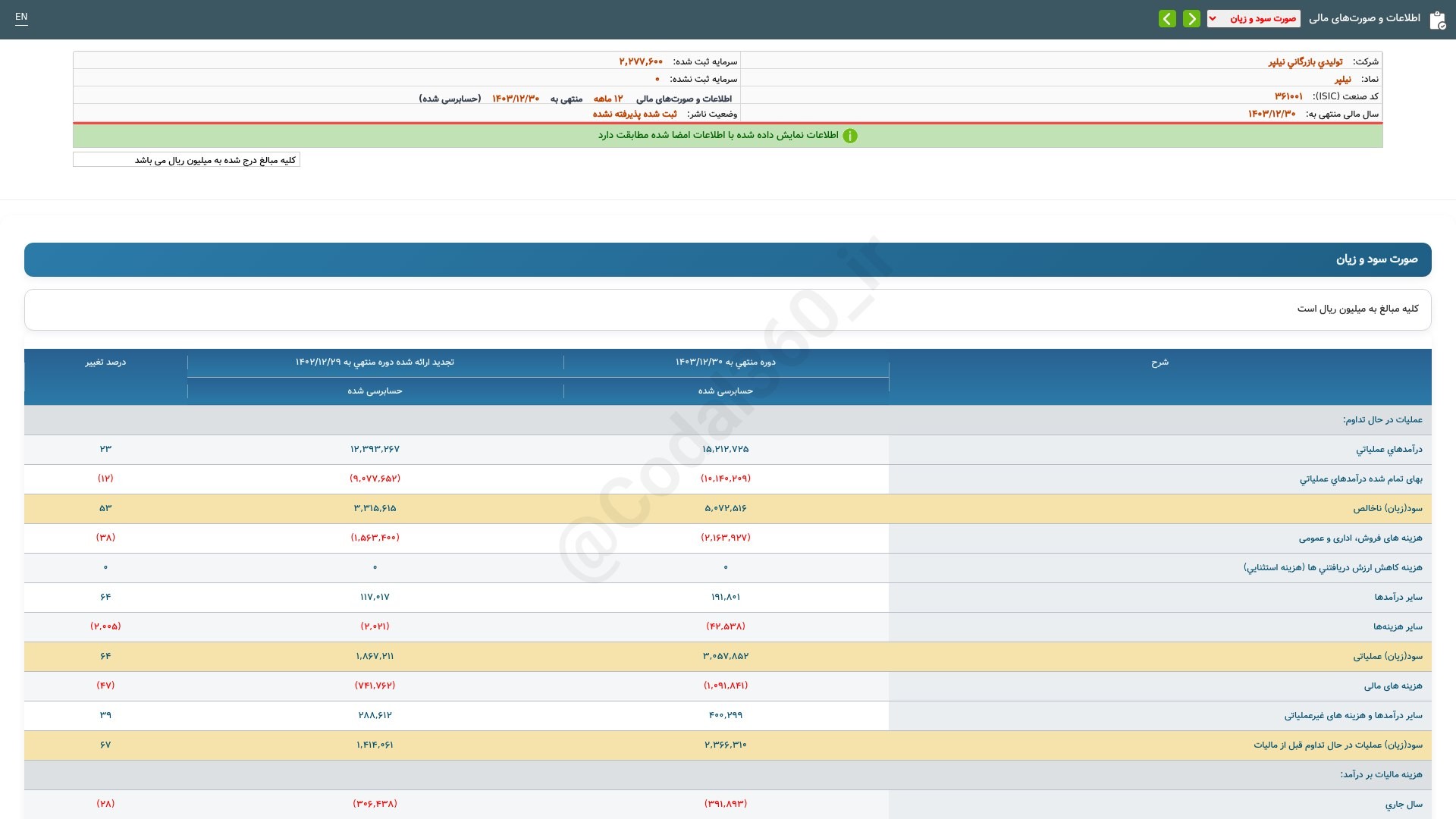
Task: Select the درصد تغییر column header
Action: click(105, 362)
